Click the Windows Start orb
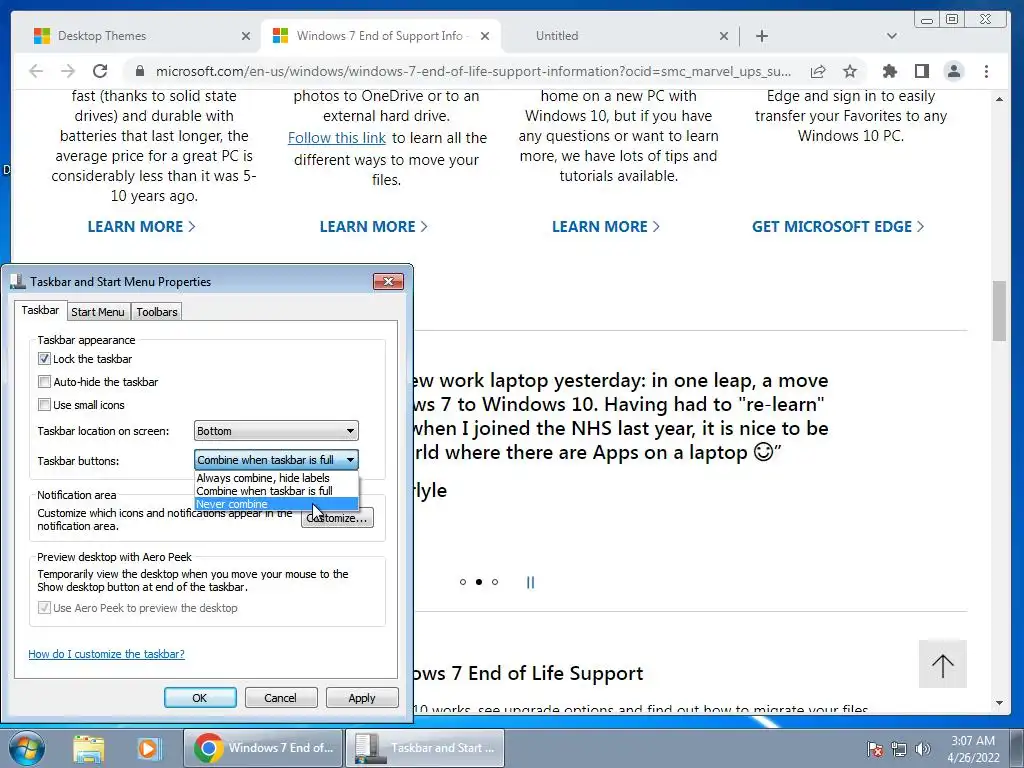Viewport: 1024px width, 768px height. point(27,748)
